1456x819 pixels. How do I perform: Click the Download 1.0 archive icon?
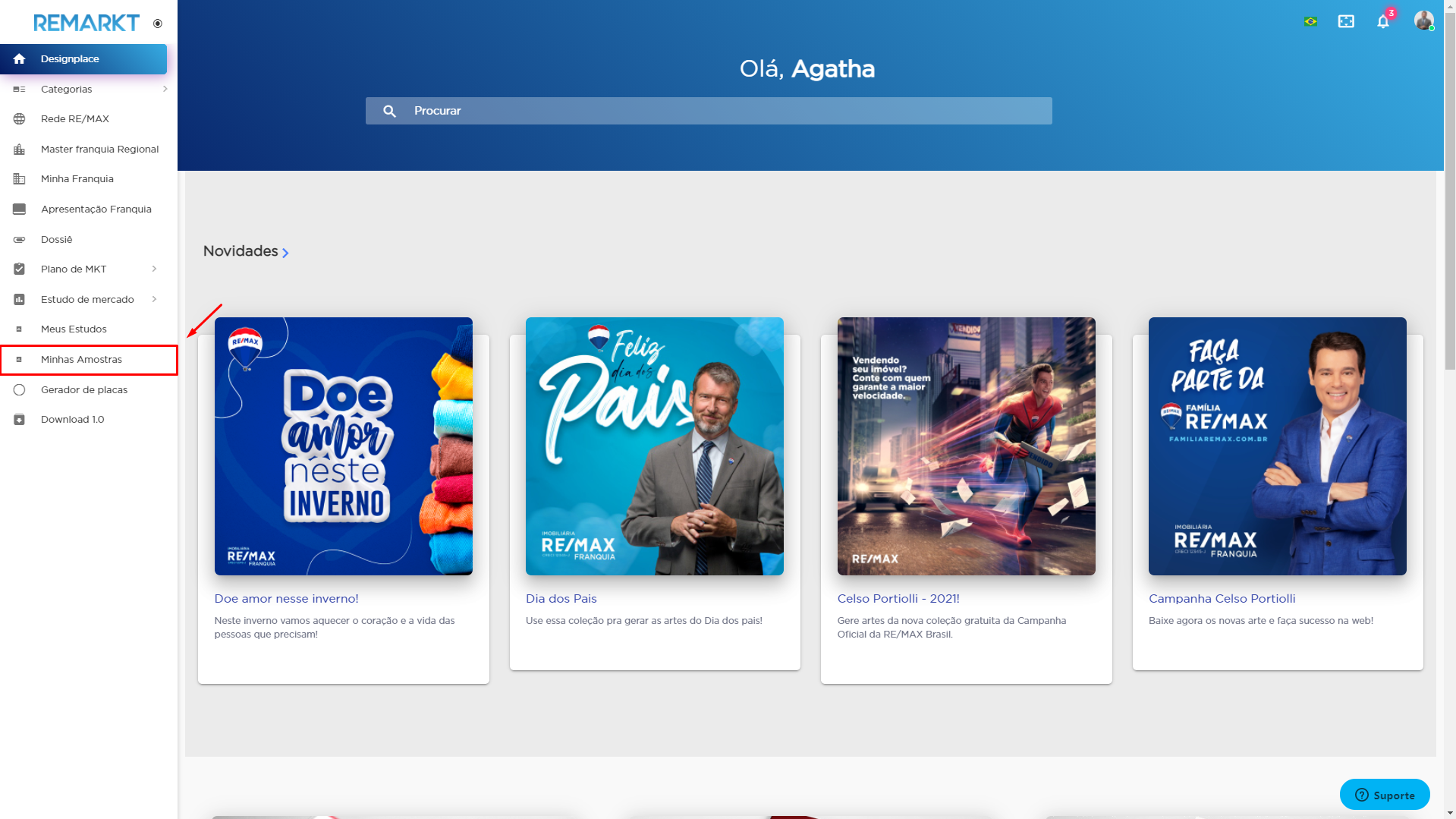[x=20, y=420]
